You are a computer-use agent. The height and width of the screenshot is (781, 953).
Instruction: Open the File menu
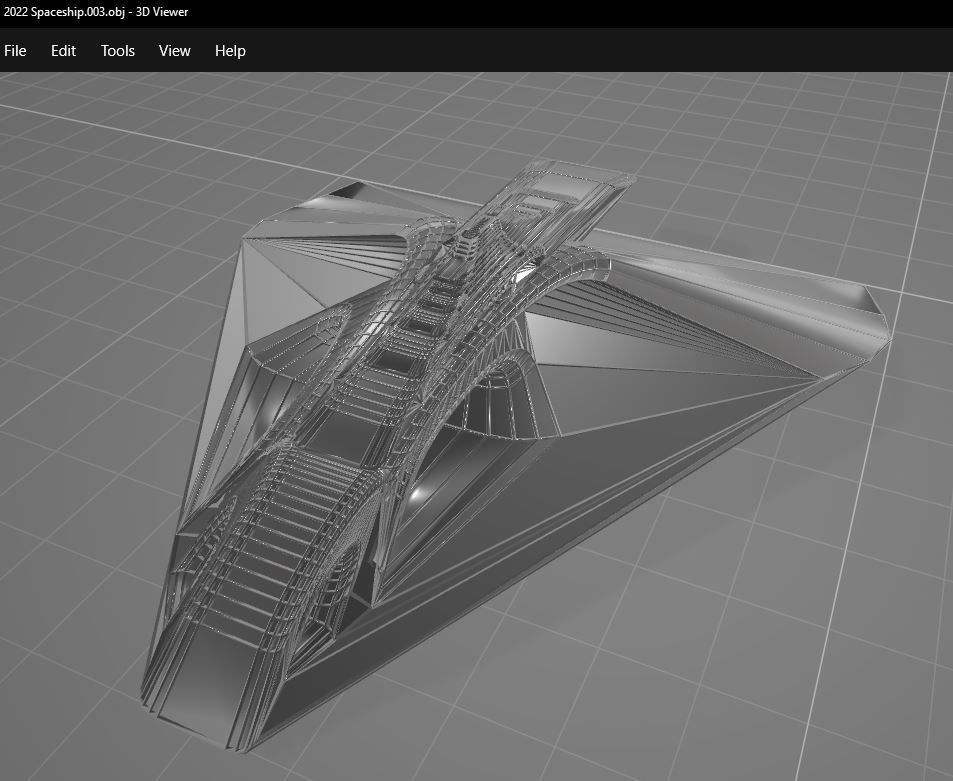pyautogui.click(x=15, y=51)
